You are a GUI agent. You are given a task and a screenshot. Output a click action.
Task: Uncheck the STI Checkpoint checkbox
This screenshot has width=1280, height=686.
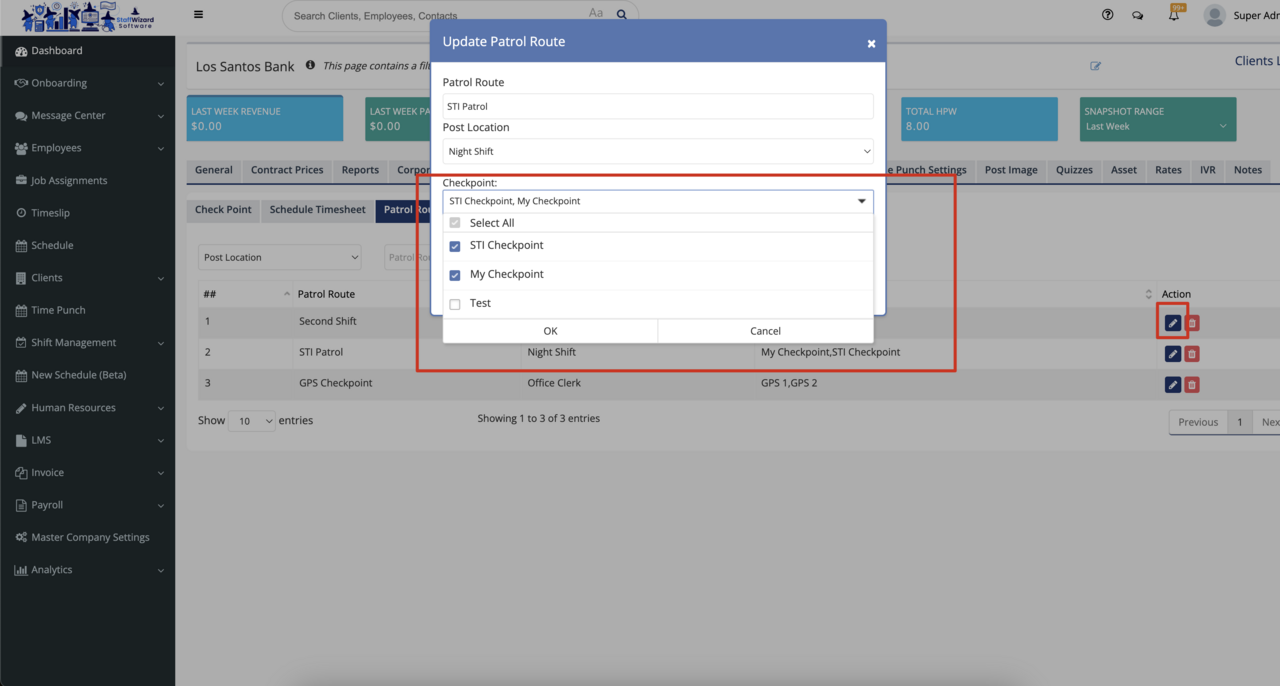pyautogui.click(x=455, y=246)
